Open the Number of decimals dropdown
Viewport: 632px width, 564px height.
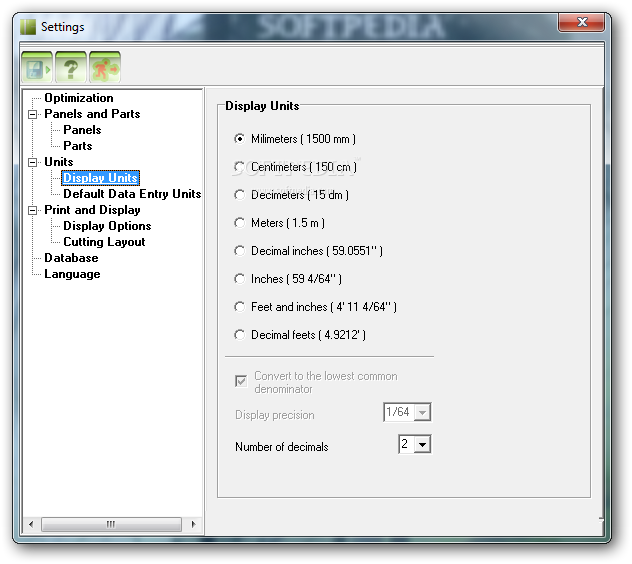tap(422, 445)
